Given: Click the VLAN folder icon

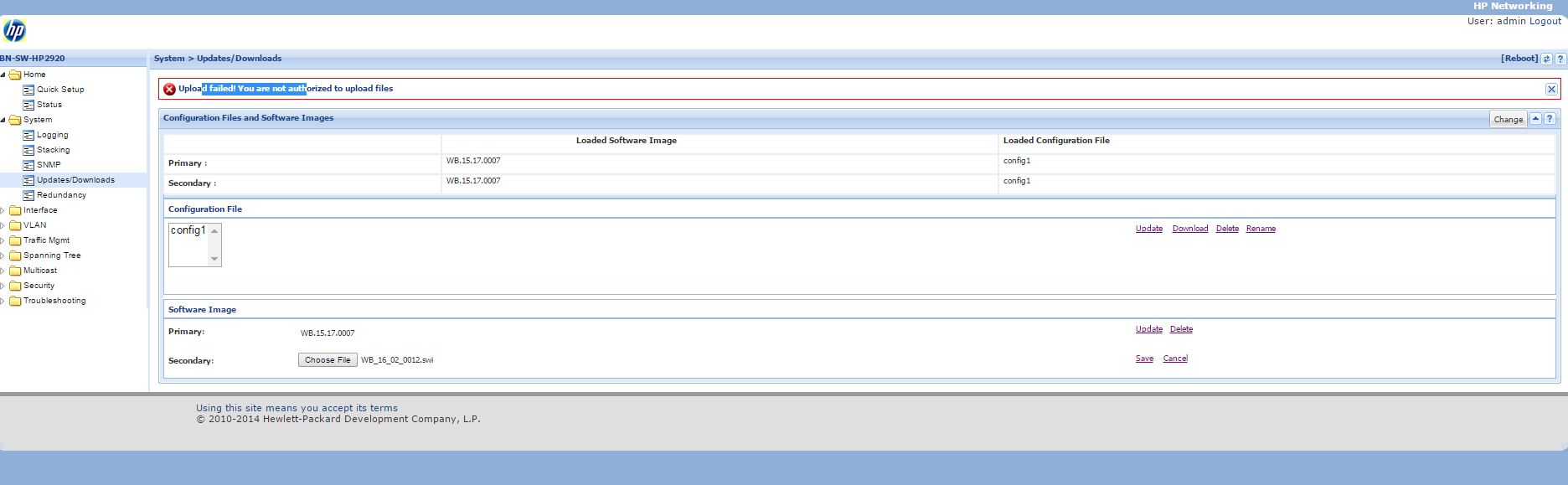Looking at the screenshot, I should pos(15,225).
